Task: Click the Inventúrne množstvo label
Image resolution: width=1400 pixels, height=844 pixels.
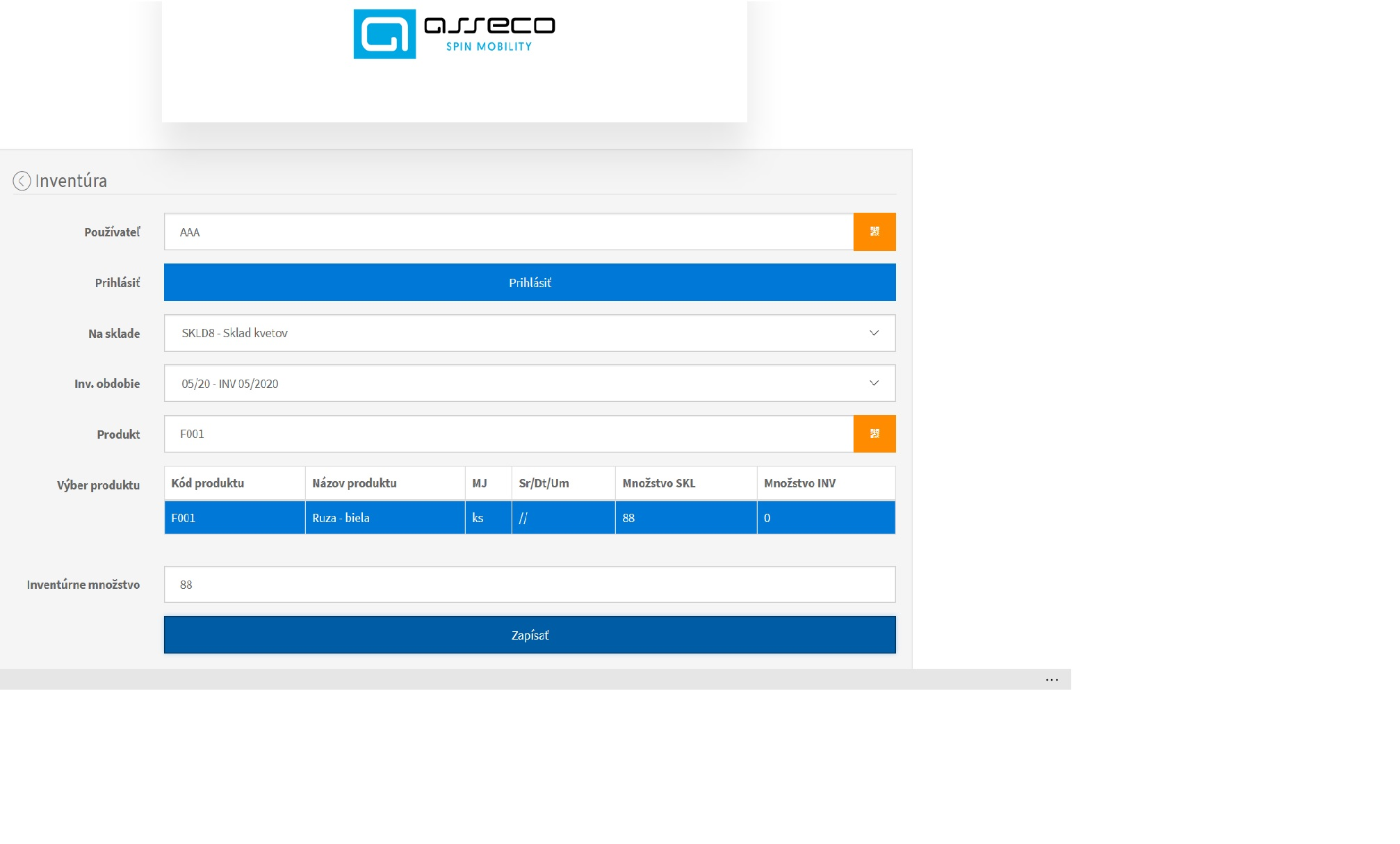Action: coord(83,585)
